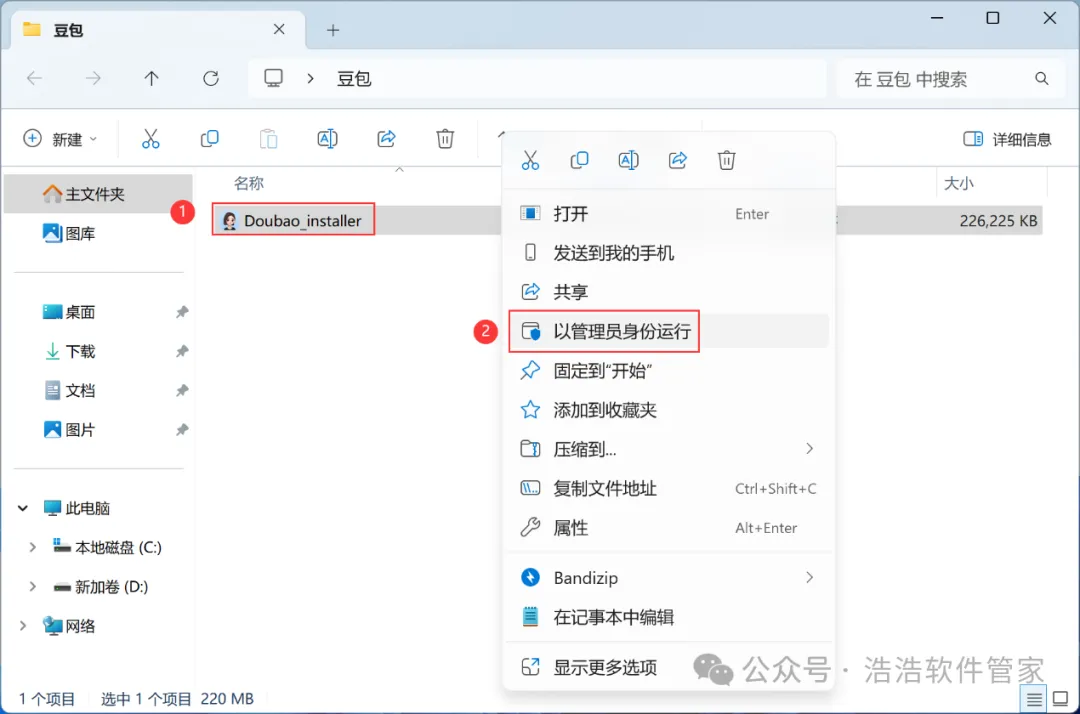The width and height of the screenshot is (1080, 714).
Task: Sort files by the 大小 column header
Action: point(958,183)
